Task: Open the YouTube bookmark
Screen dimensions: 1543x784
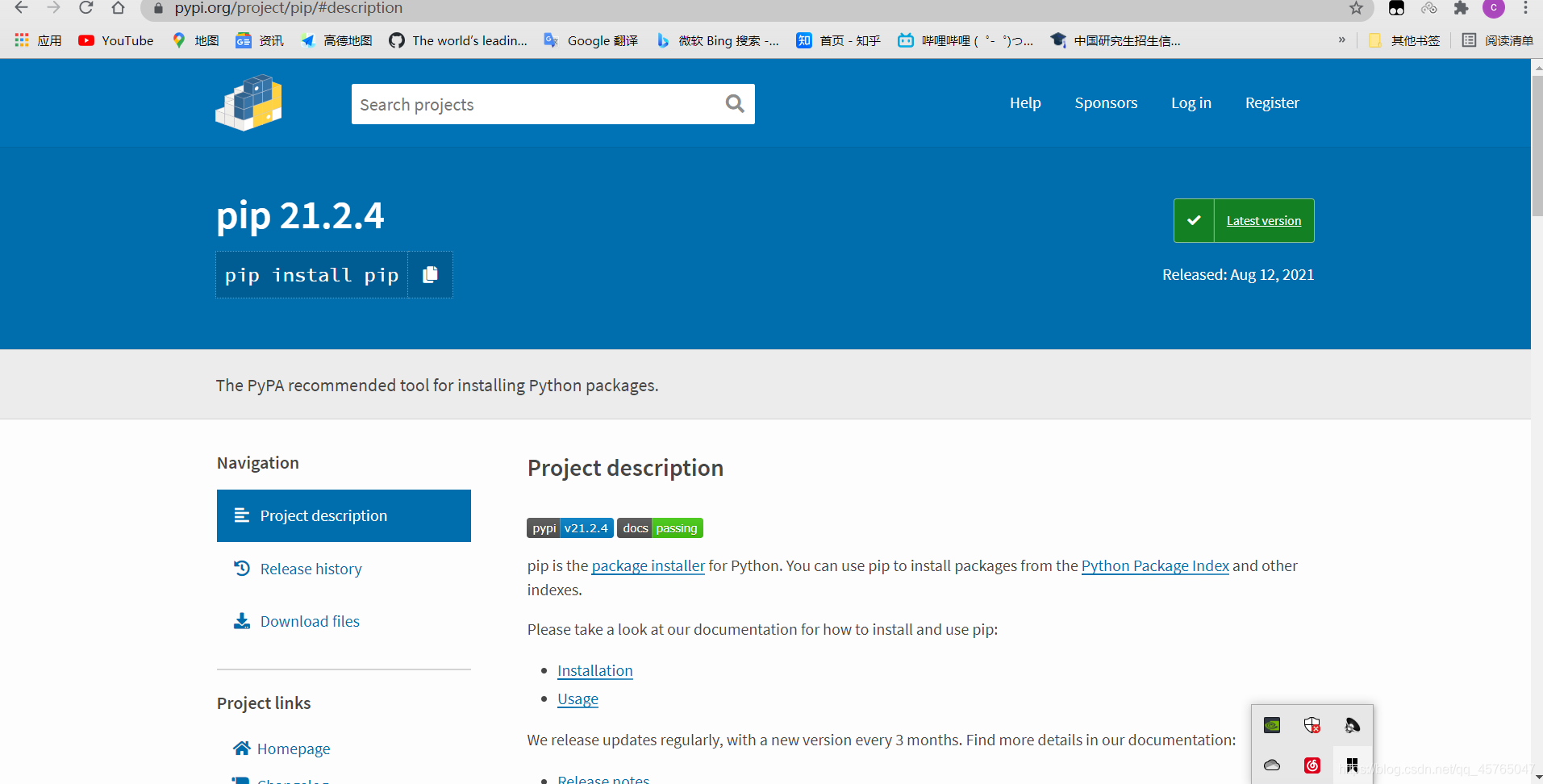Action: click(x=116, y=40)
